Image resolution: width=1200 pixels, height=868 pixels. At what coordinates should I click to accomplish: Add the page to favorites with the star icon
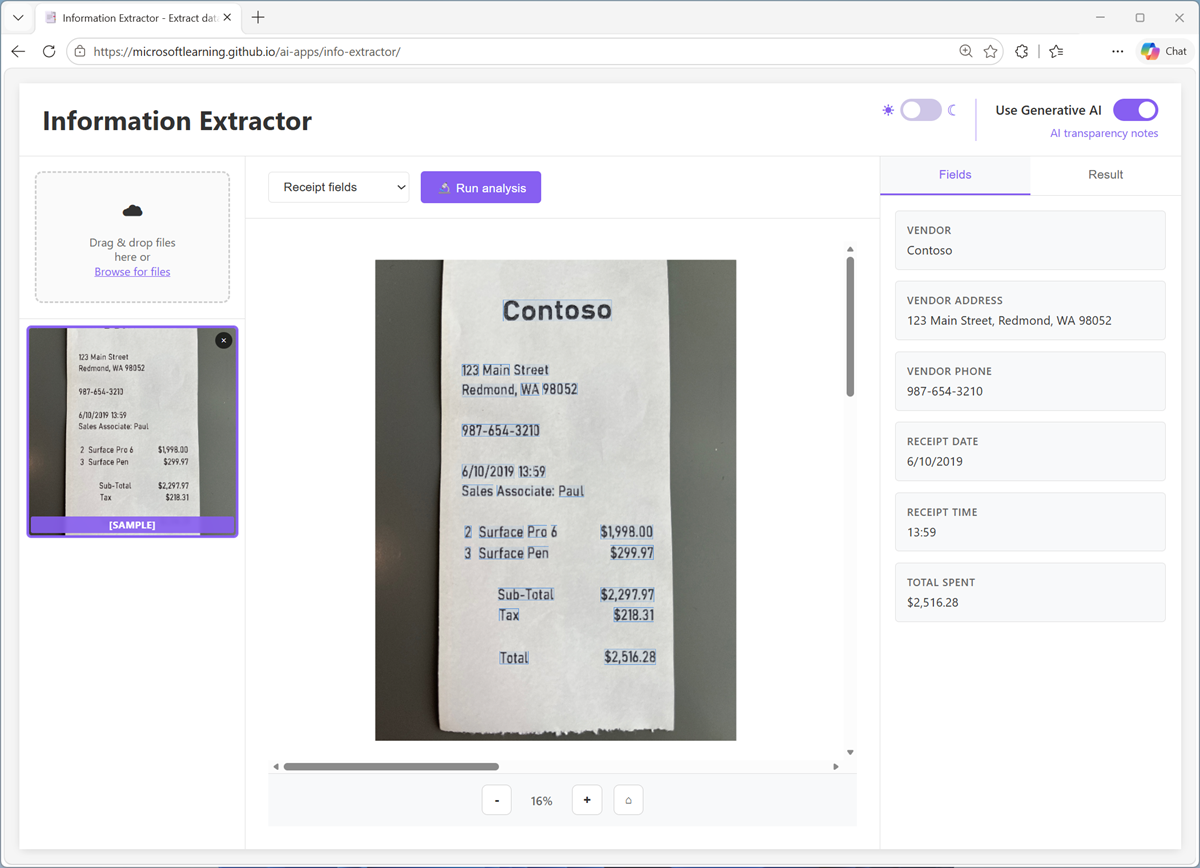click(x=990, y=51)
